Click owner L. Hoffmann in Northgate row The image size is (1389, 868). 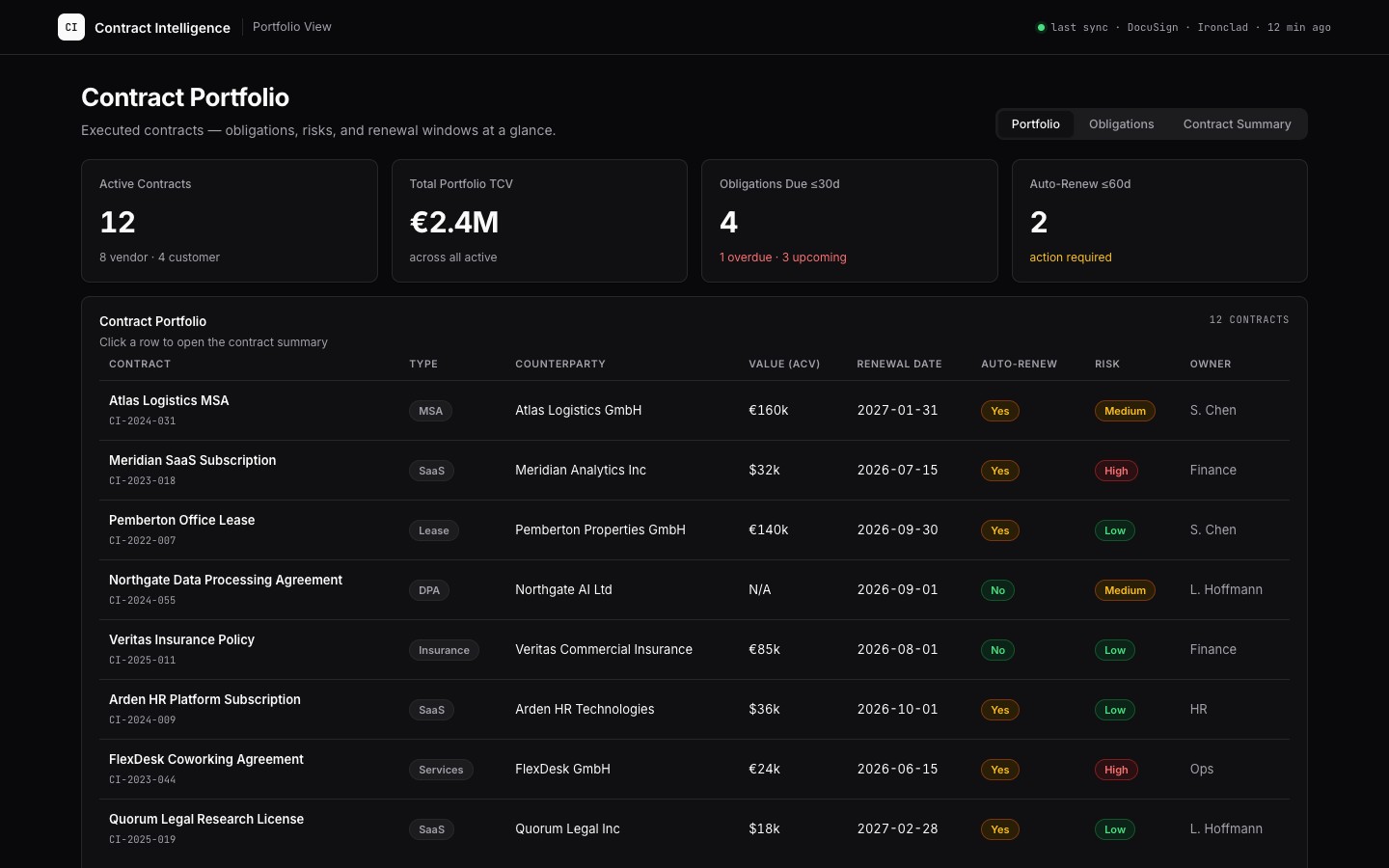click(1226, 590)
